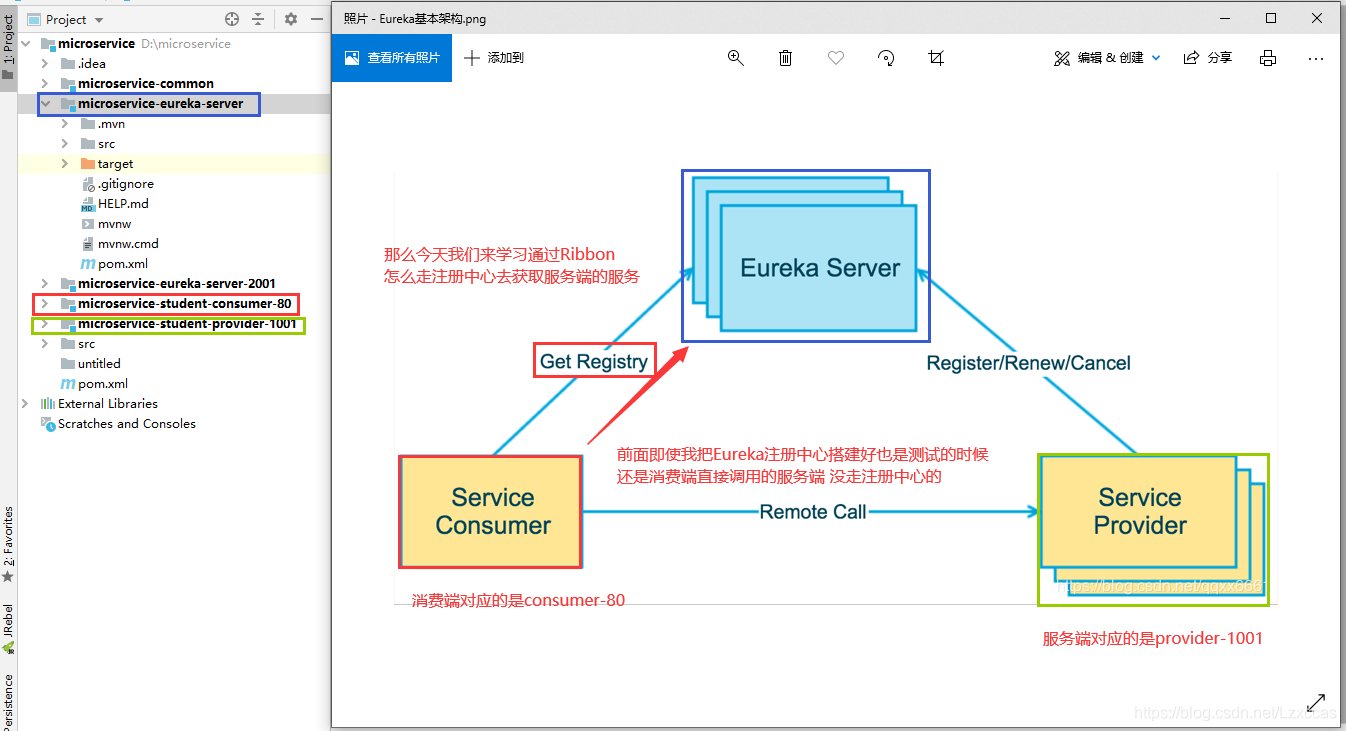
Task: Click the External Libraries icon
Action: tap(47, 404)
